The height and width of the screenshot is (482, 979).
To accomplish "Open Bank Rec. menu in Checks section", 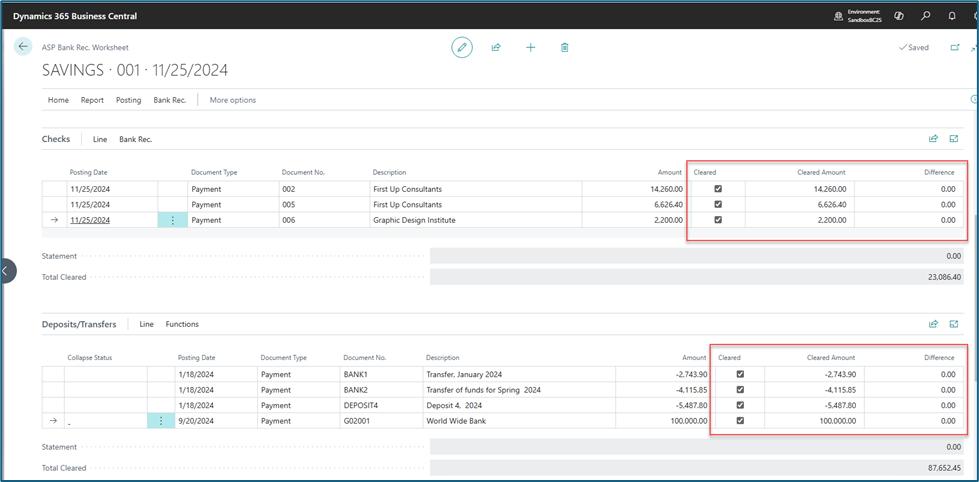I will click(x=135, y=139).
